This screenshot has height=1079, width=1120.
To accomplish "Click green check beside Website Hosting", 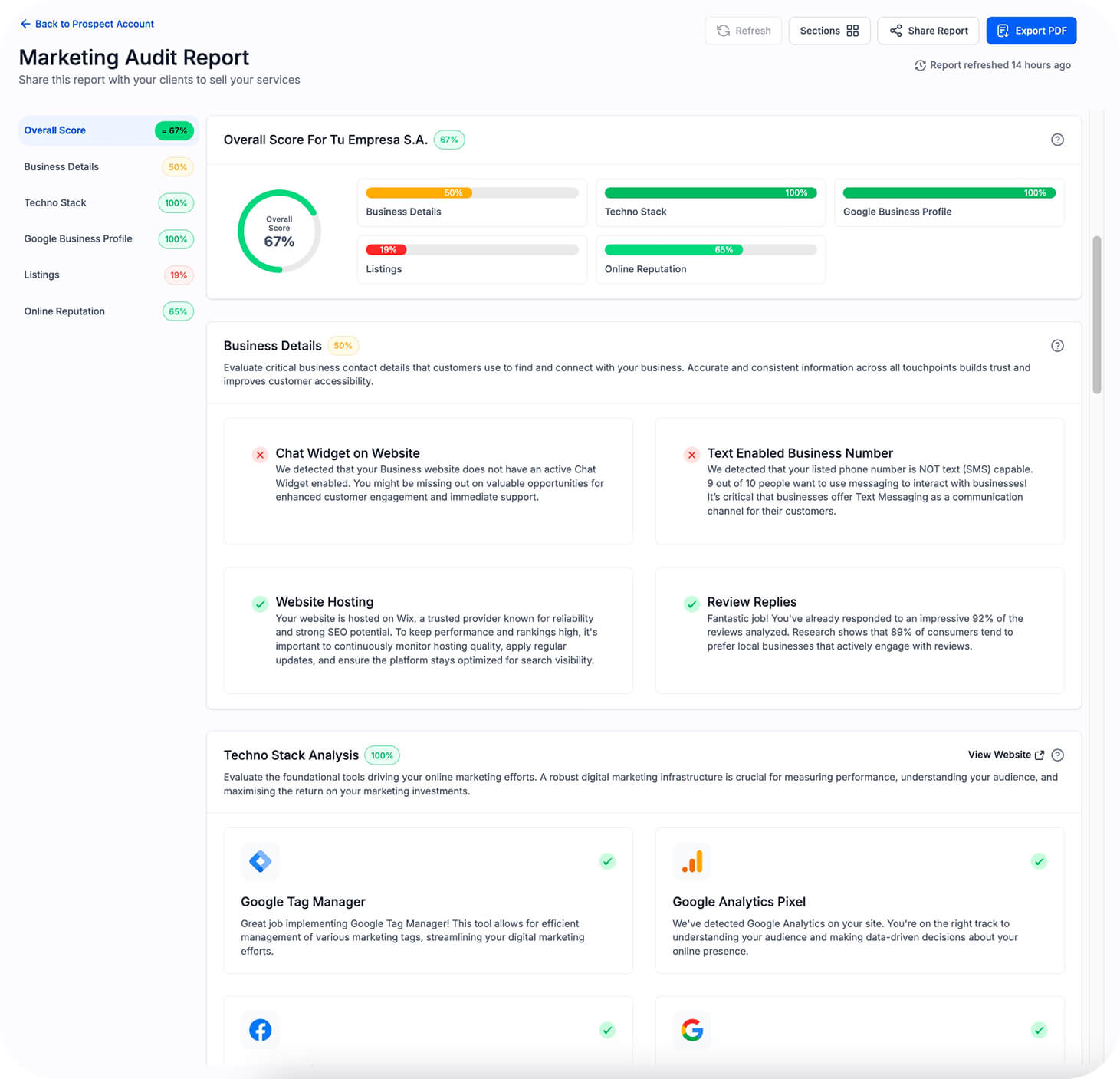I will coord(260,604).
